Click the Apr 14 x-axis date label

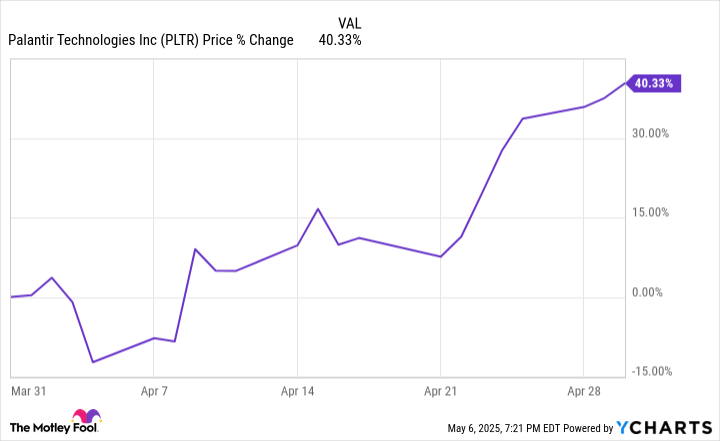297,394
